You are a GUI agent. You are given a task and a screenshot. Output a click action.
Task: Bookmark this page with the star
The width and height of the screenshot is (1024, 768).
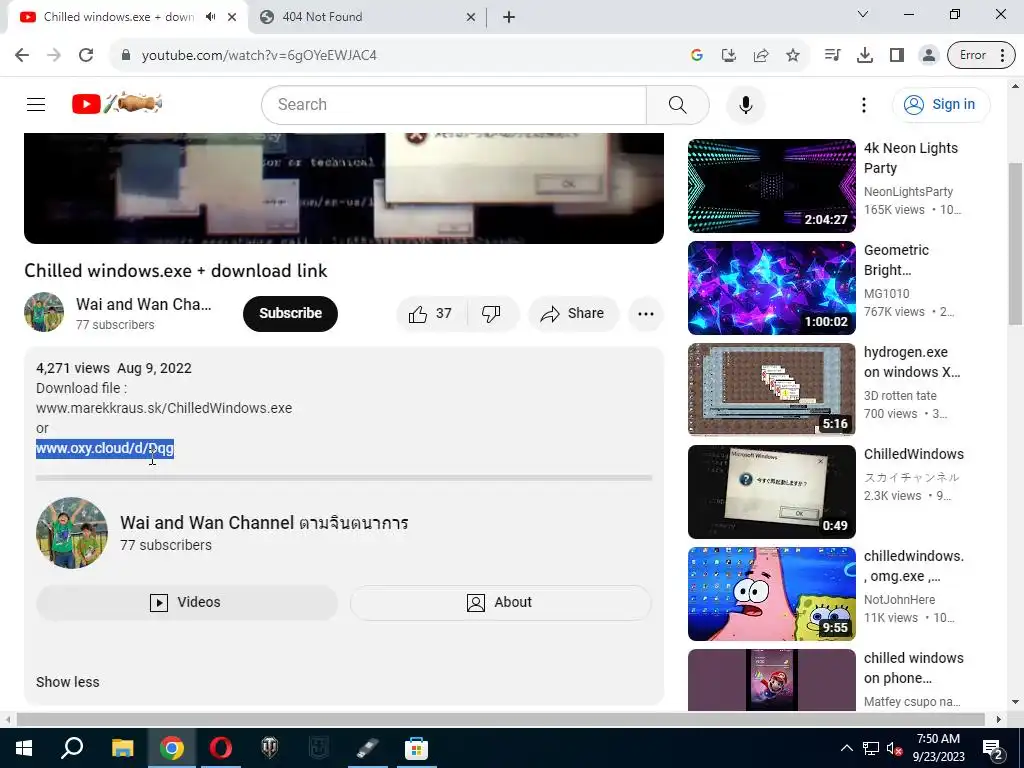pyautogui.click(x=793, y=55)
